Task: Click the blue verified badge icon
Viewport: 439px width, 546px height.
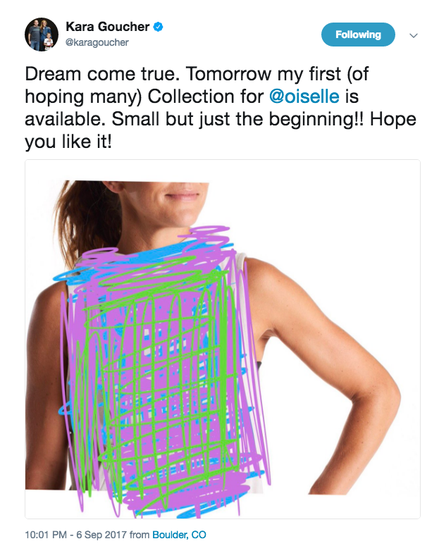Action: (x=158, y=26)
